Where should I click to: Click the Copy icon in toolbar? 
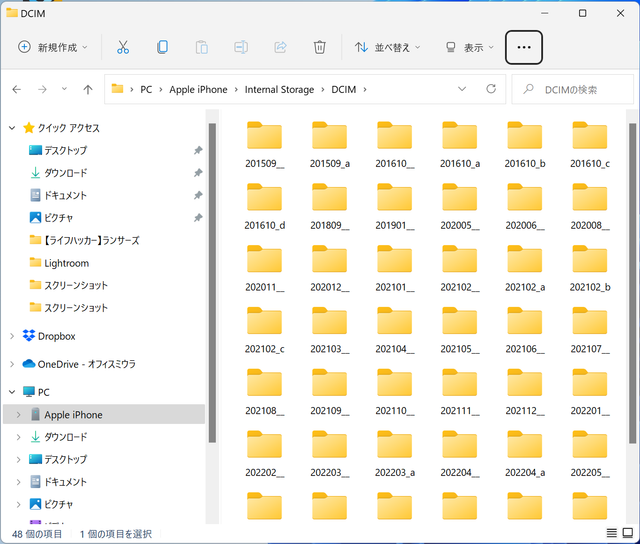click(162, 47)
